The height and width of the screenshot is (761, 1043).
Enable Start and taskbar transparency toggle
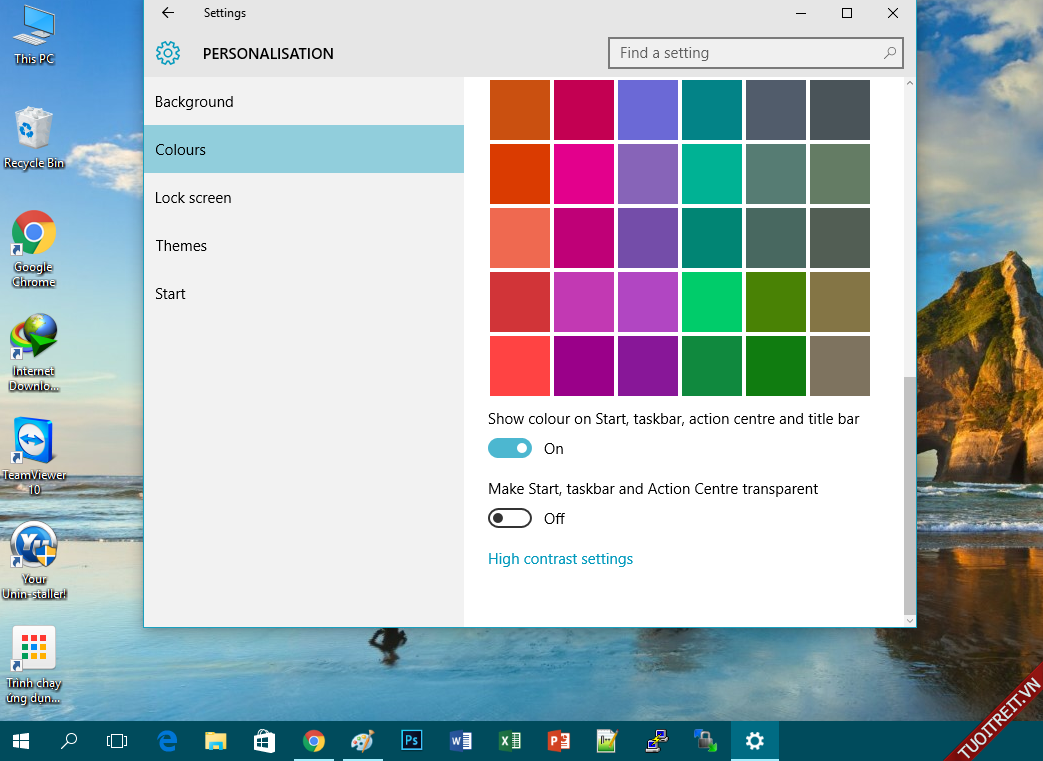(510, 519)
